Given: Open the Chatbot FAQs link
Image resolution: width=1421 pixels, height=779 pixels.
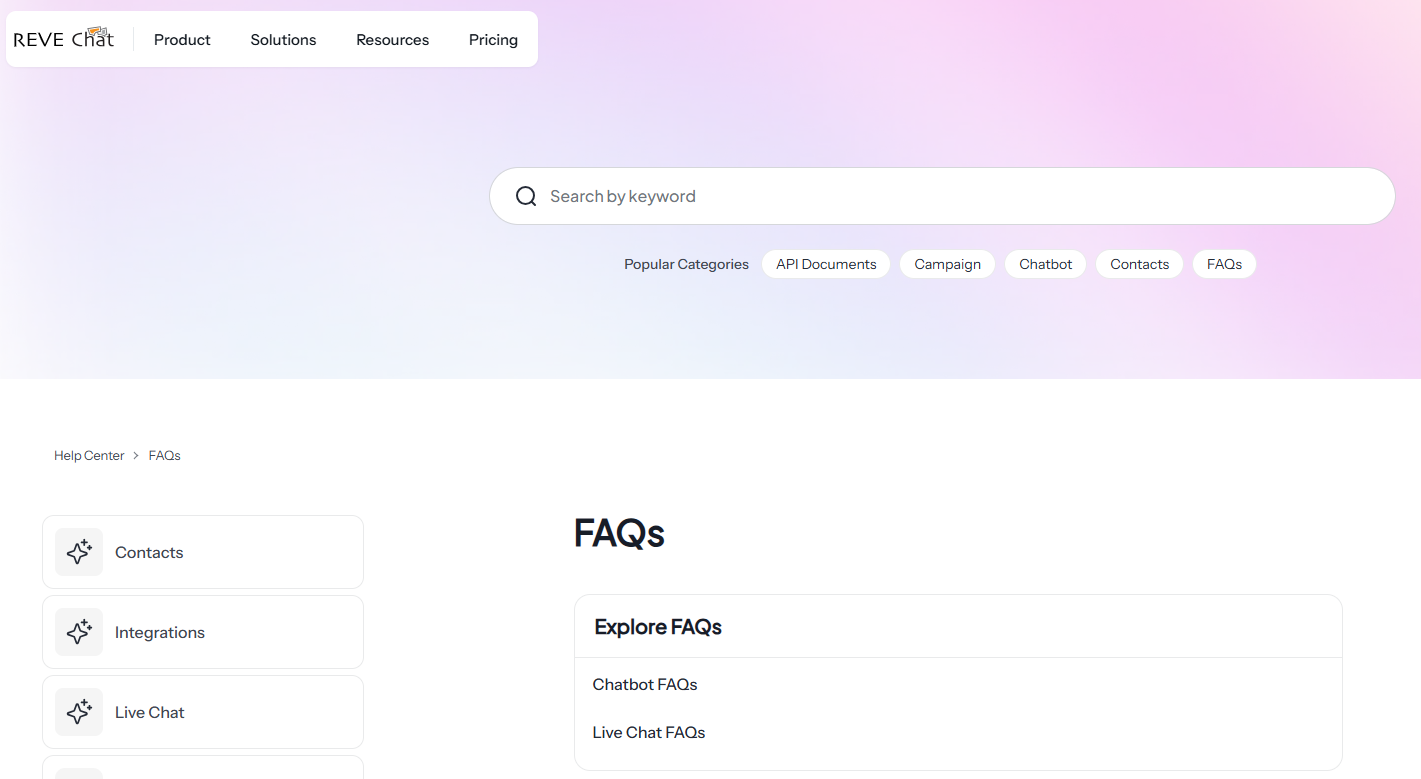Looking at the screenshot, I should click(645, 684).
